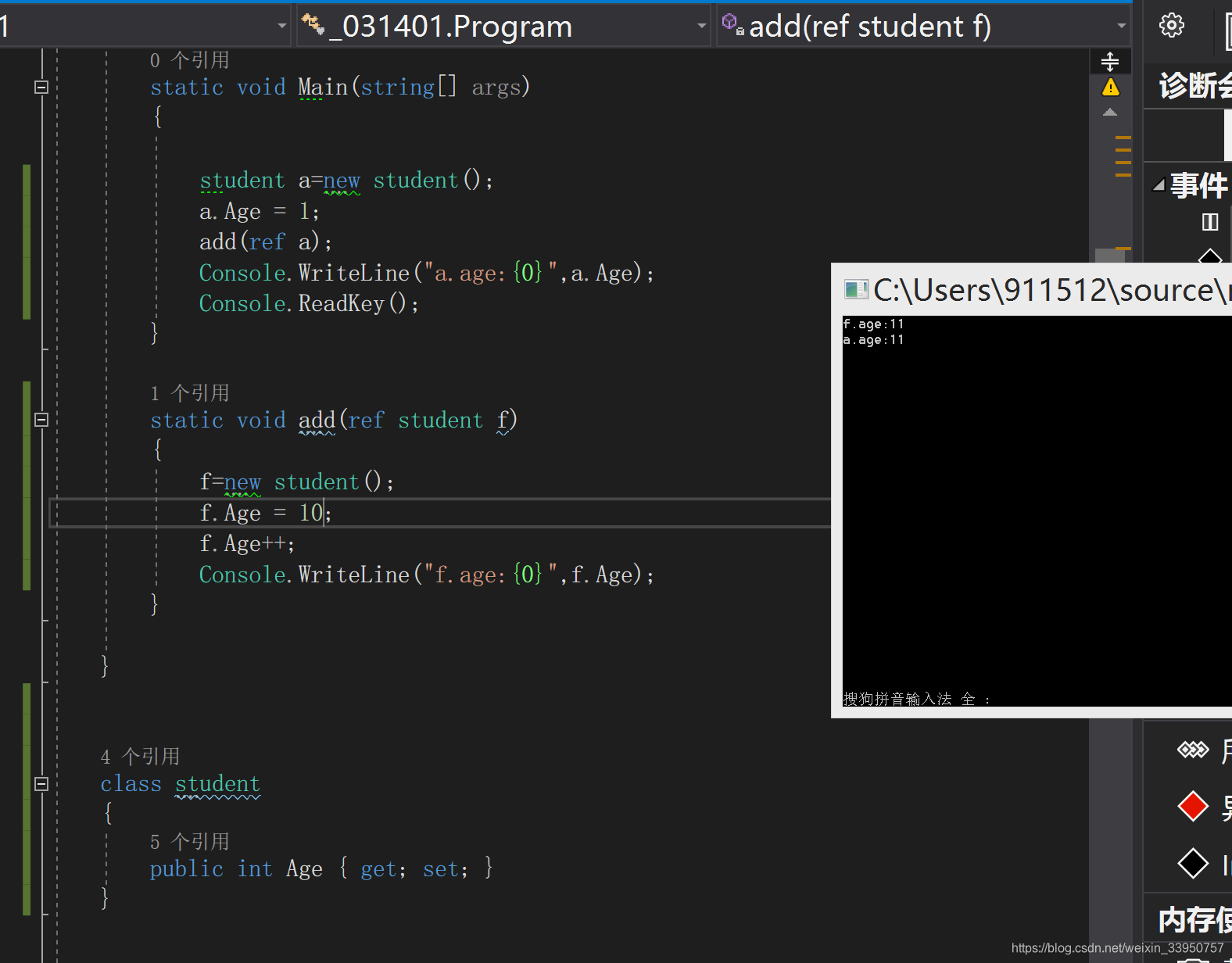The image size is (1232, 963).
Task: Click the console window title icon
Action: tap(856, 290)
